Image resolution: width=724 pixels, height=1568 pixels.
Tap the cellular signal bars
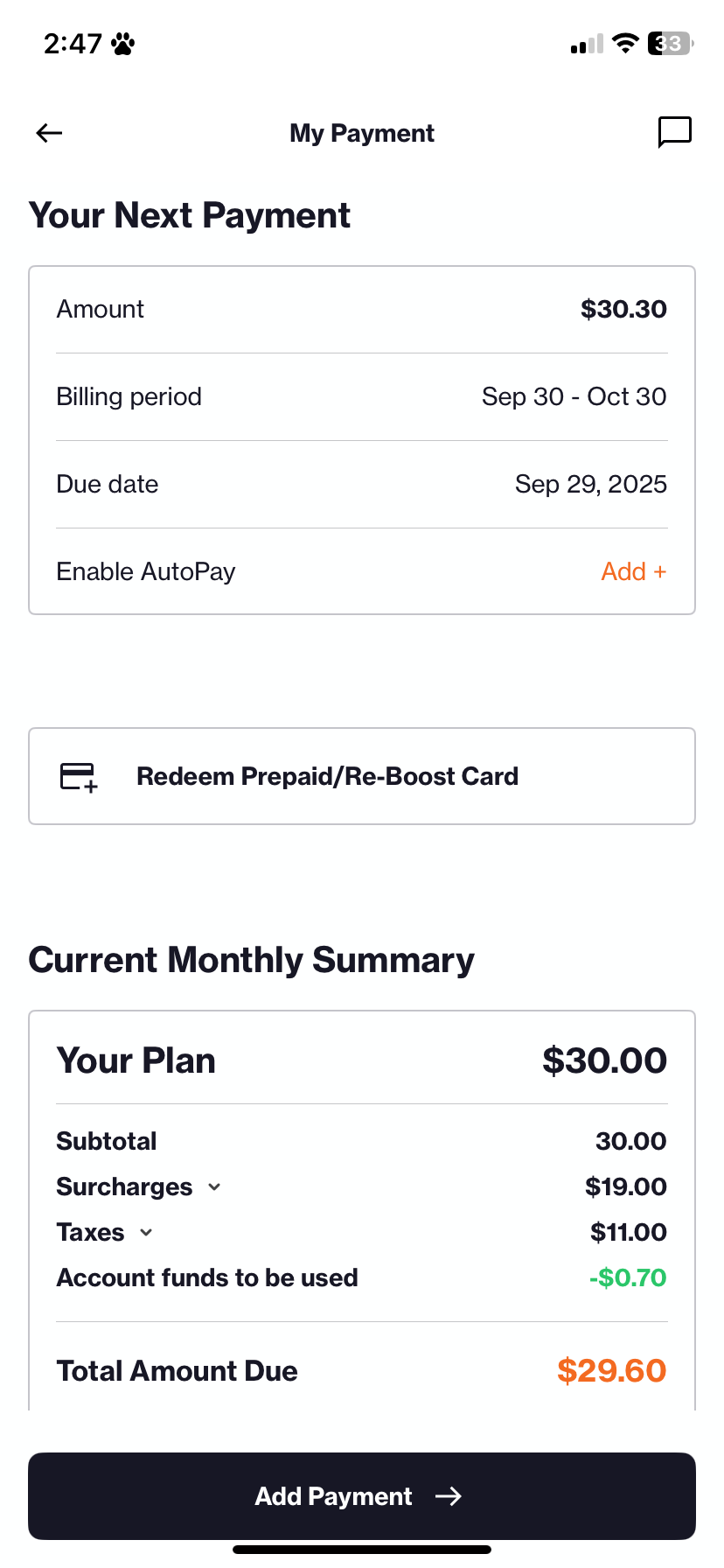click(x=587, y=44)
